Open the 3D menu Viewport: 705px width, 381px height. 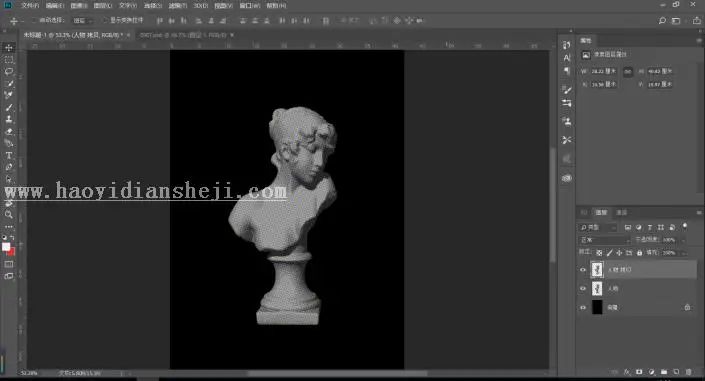[201, 6]
